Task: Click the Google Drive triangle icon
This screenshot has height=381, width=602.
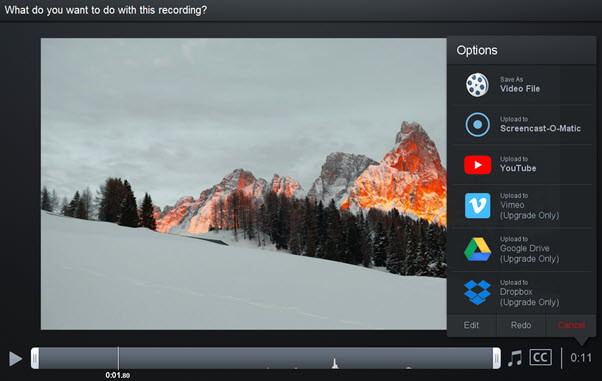Action: (x=477, y=249)
